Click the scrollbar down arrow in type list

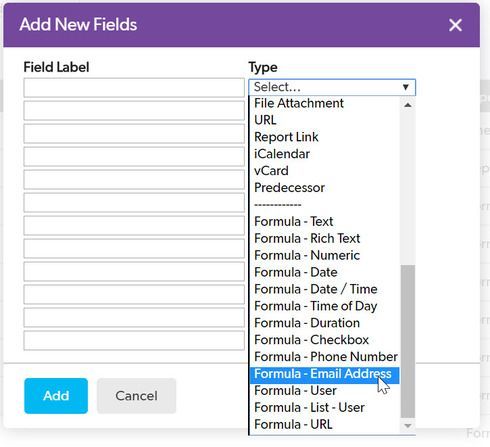click(407, 426)
